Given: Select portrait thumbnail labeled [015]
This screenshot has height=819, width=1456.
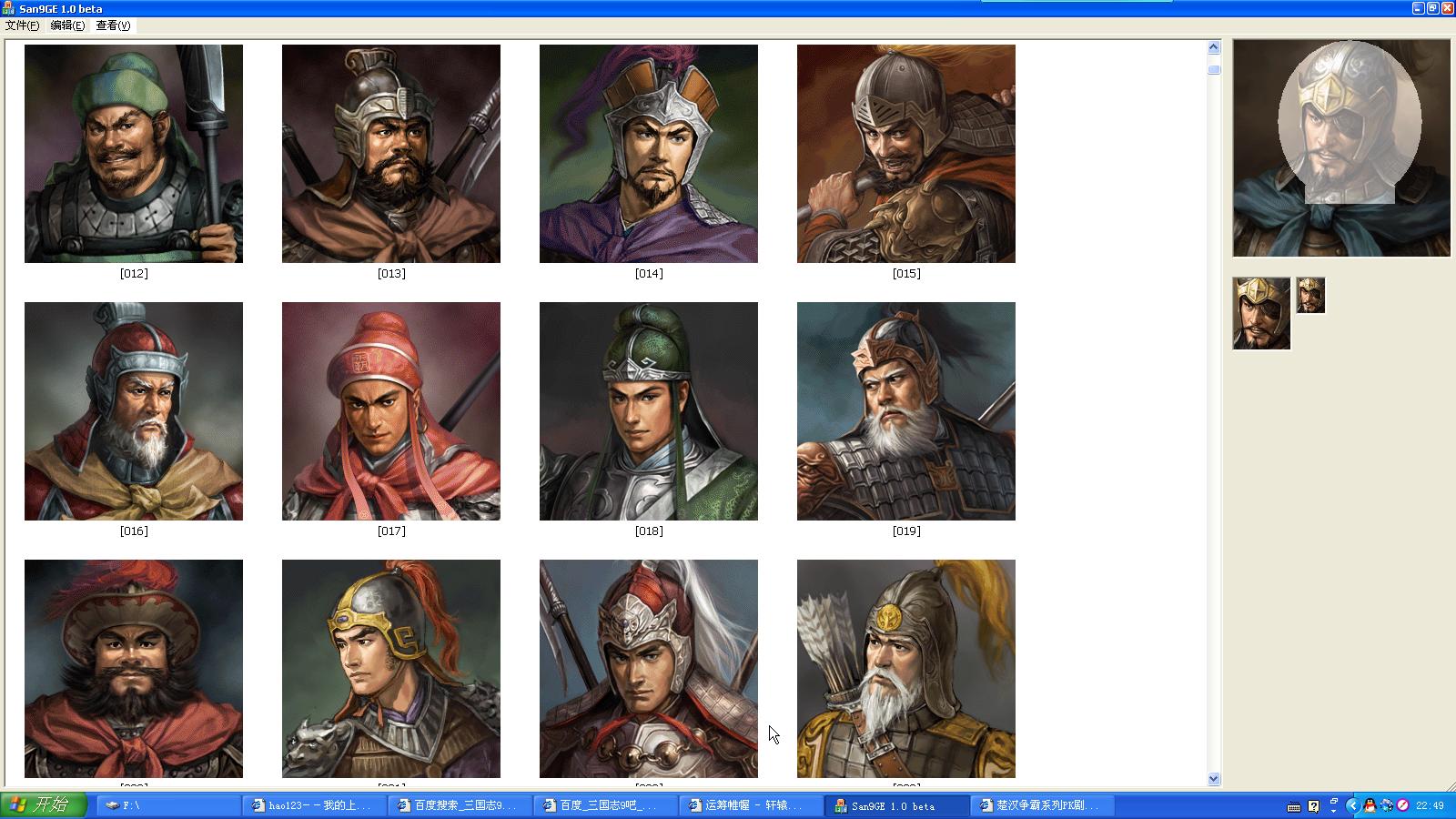Looking at the screenshot, I should [906, 154].
